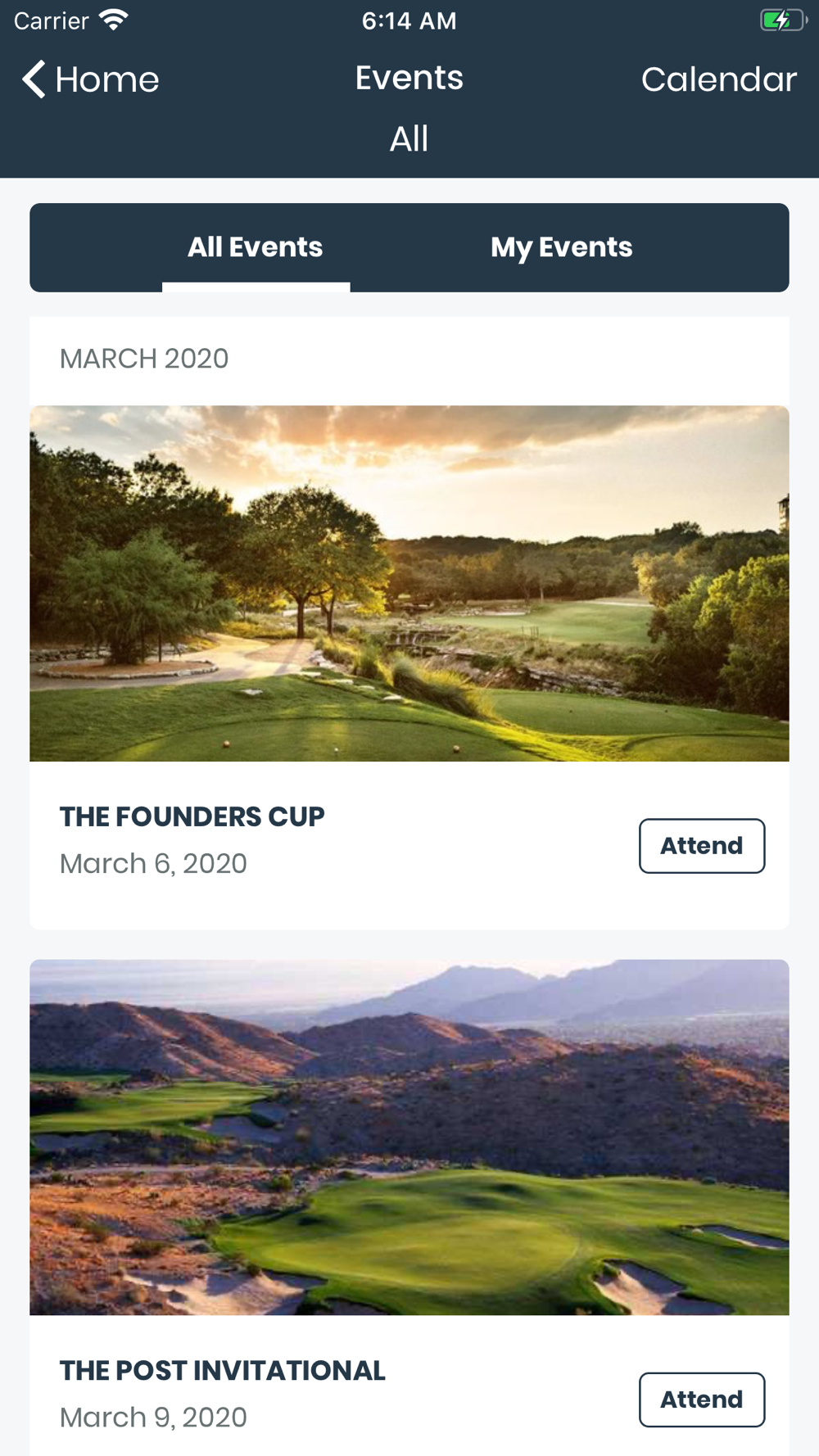This screenshot has width=819, height=1456.
Task: Tap the March 6, 2020 date text
Action: tap(153, 863)
